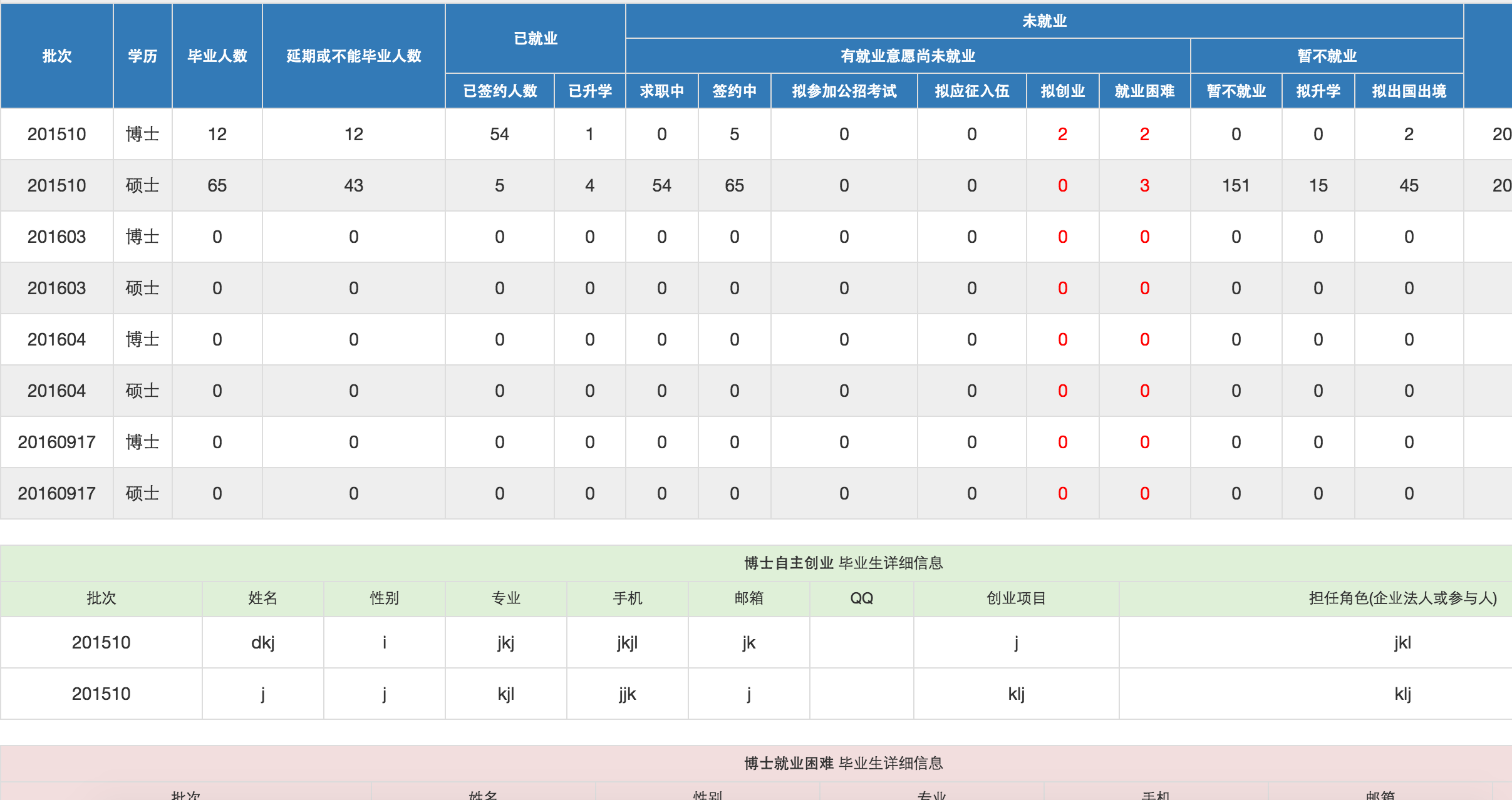Viewport: 1512px width, 800px height.
Task: Click the 已签约人数 sub-header
Action: tap(500, 91)
